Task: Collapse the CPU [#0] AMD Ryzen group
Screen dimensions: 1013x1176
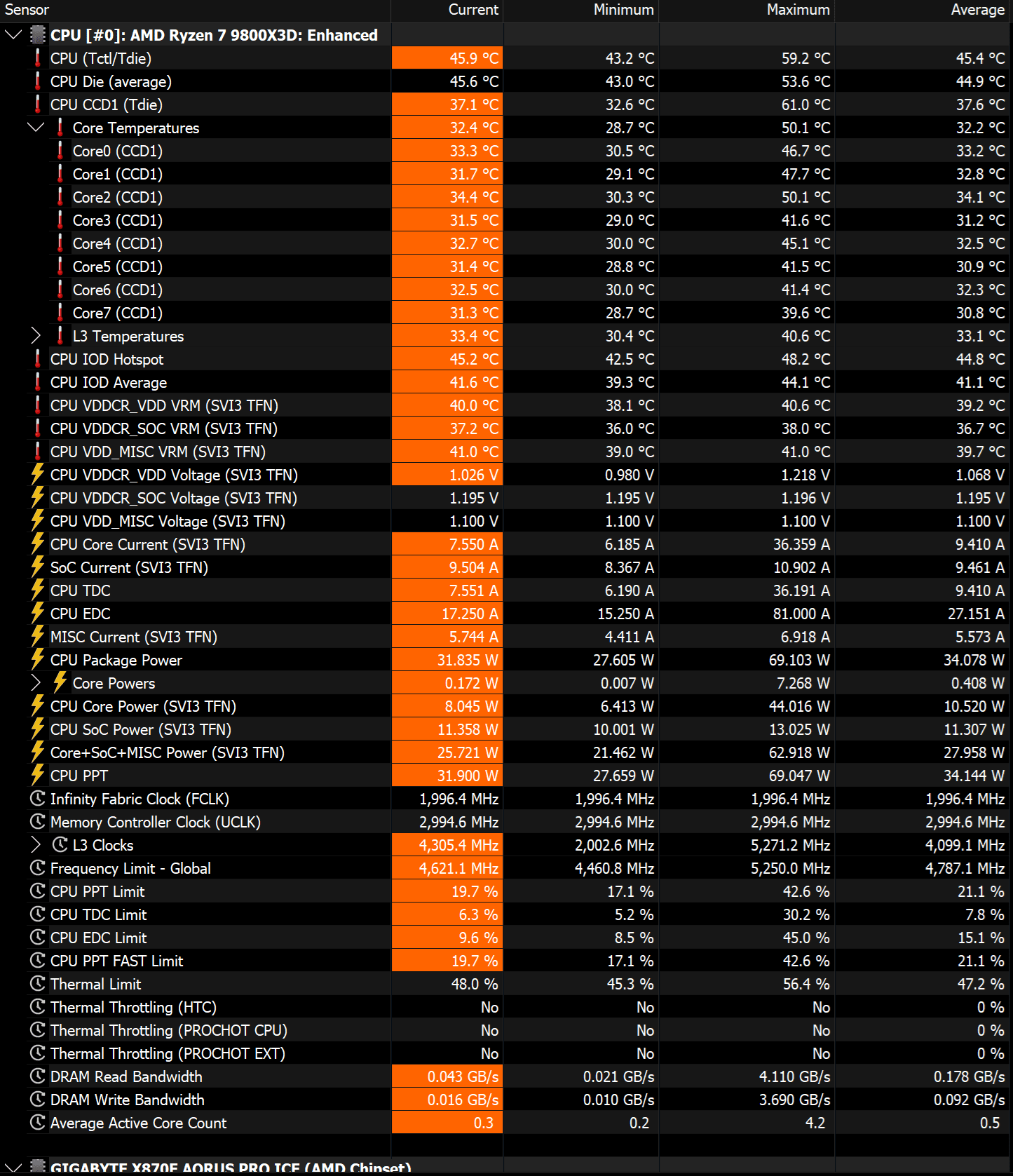Action: tap(13, 35)
